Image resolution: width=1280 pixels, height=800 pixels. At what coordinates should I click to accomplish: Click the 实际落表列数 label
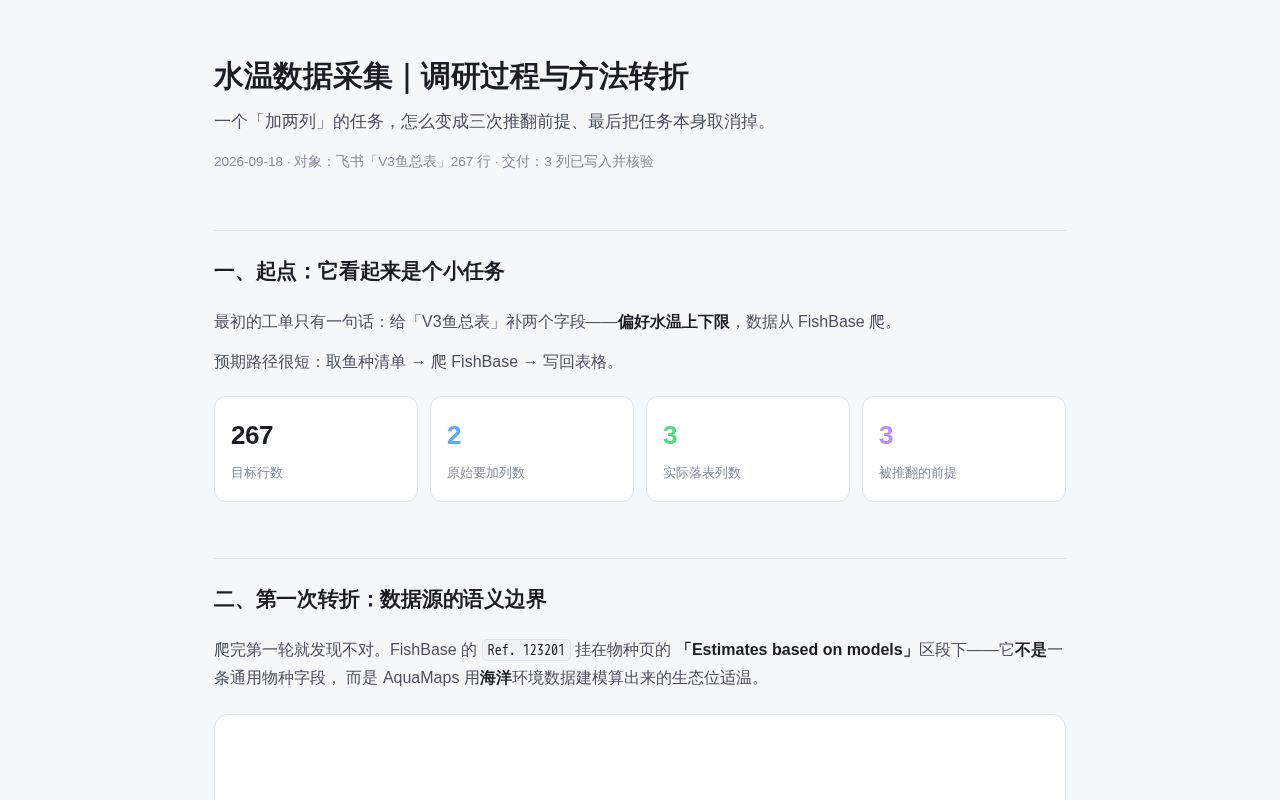pyautogui.click(x=702, y=473)
